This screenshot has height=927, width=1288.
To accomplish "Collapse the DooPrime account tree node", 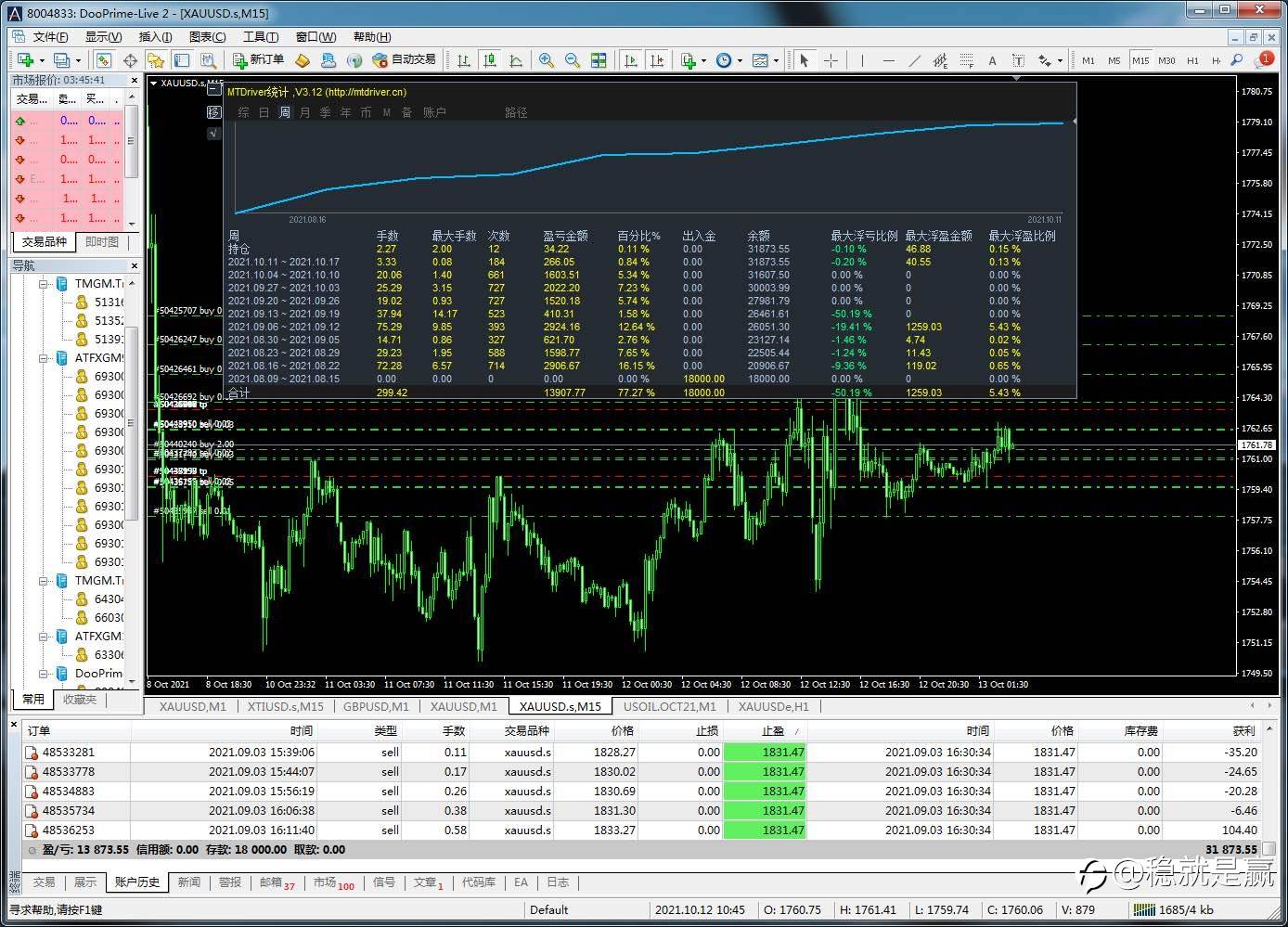I will pyautogui.click(x=44, y=674).
